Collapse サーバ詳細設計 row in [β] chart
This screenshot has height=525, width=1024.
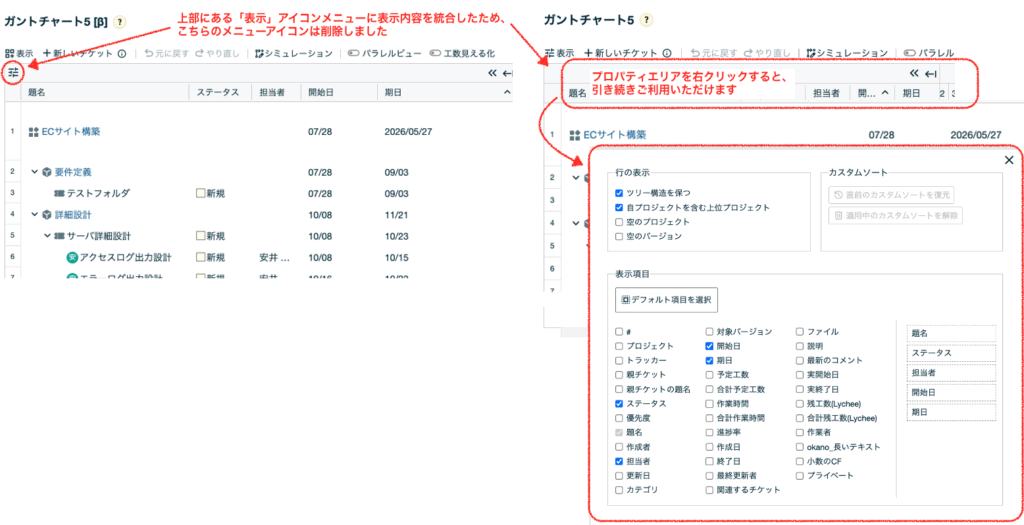tap(47, 236)
